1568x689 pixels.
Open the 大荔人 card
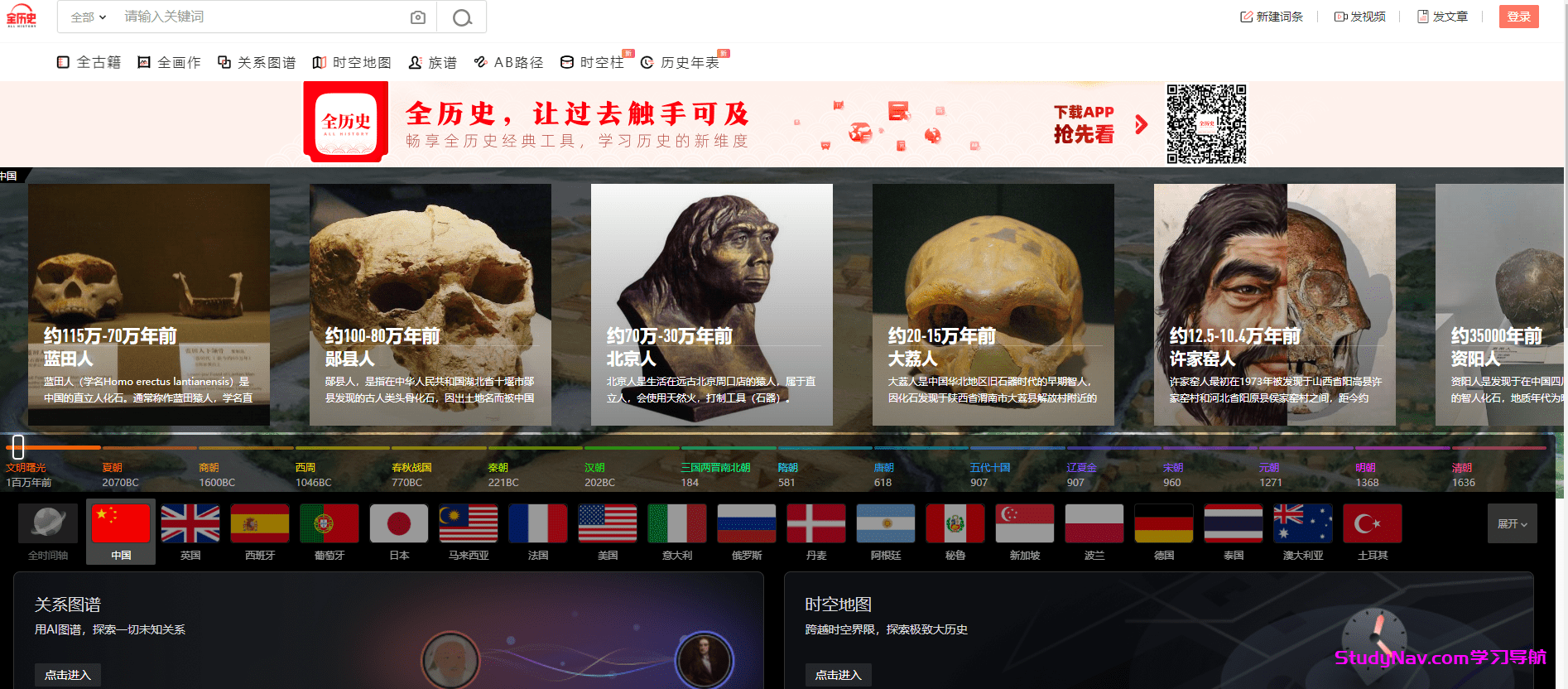(993, 305)
